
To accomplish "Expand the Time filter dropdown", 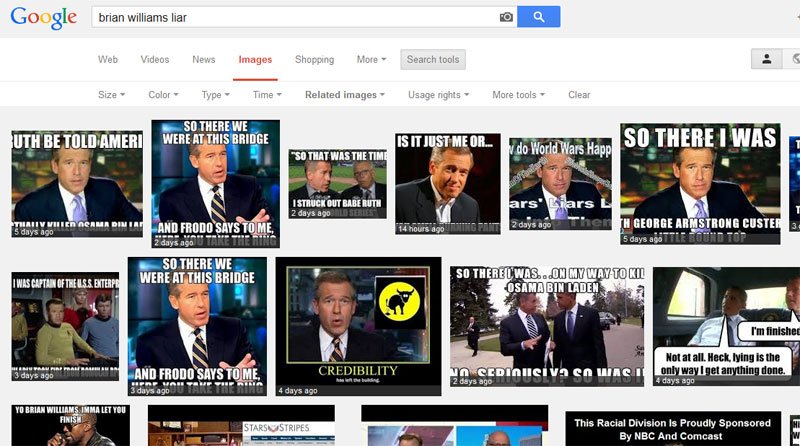I will 267,95.
